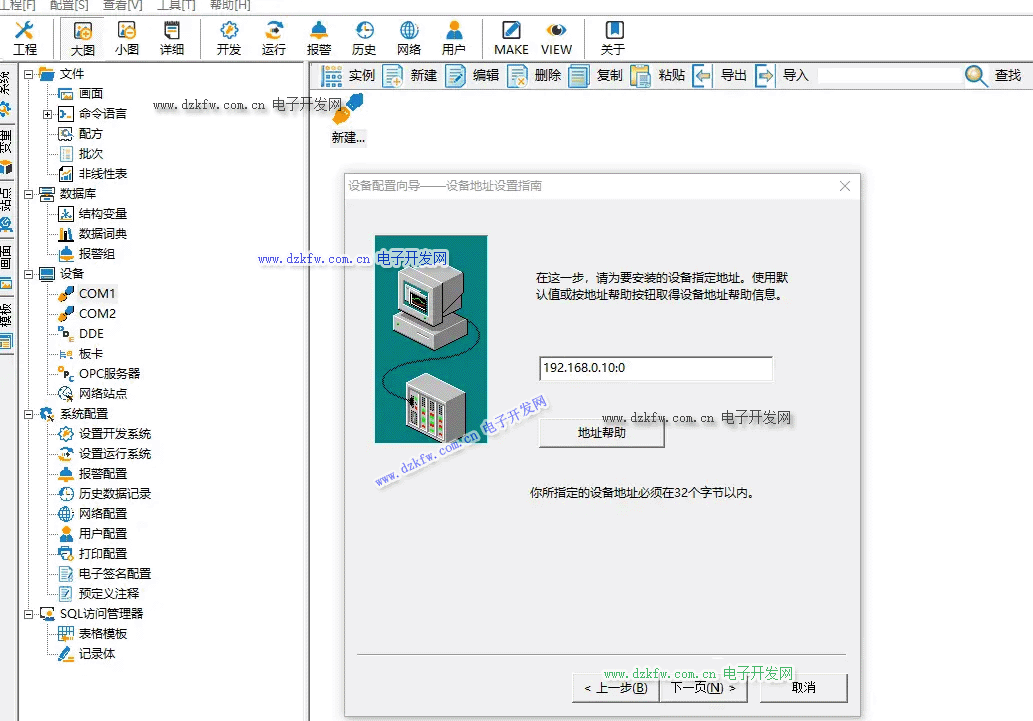This screenshot has height=721, width=1033.
Task: Click the 历史 history clock icon
Action: tap(364, 38)
